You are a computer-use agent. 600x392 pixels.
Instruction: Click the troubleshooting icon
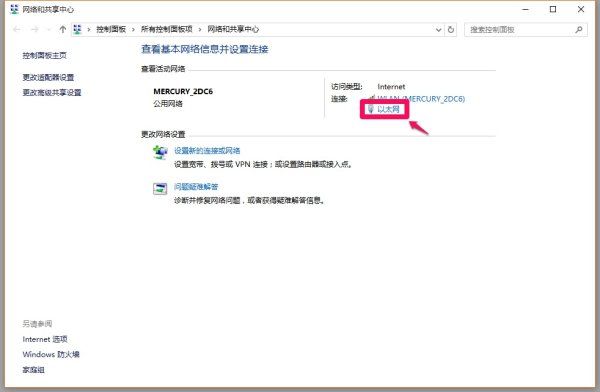(160, 188)
